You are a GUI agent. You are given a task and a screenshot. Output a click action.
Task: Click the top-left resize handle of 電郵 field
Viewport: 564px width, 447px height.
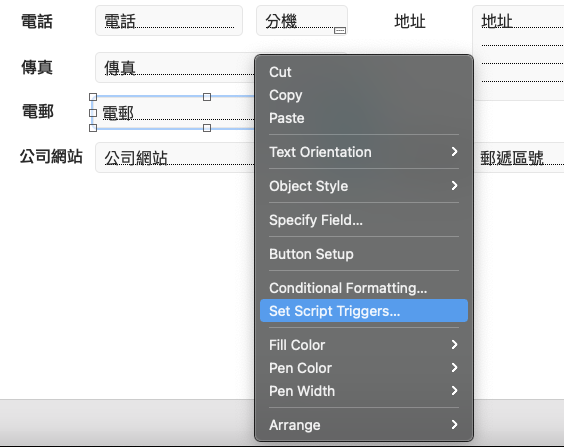(x=93, y=97)
